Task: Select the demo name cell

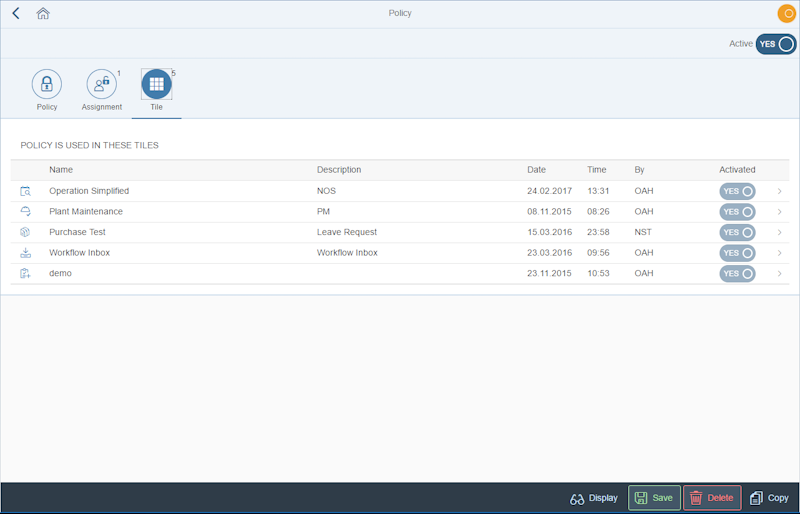Action: (60, 273)
